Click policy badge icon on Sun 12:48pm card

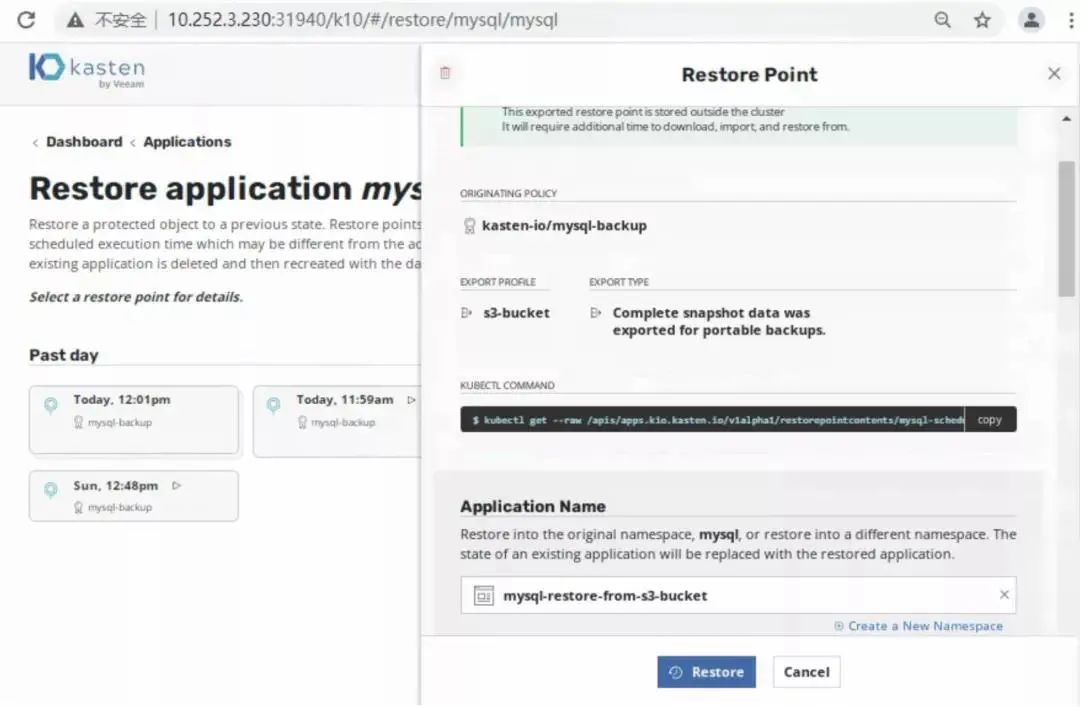79,508
